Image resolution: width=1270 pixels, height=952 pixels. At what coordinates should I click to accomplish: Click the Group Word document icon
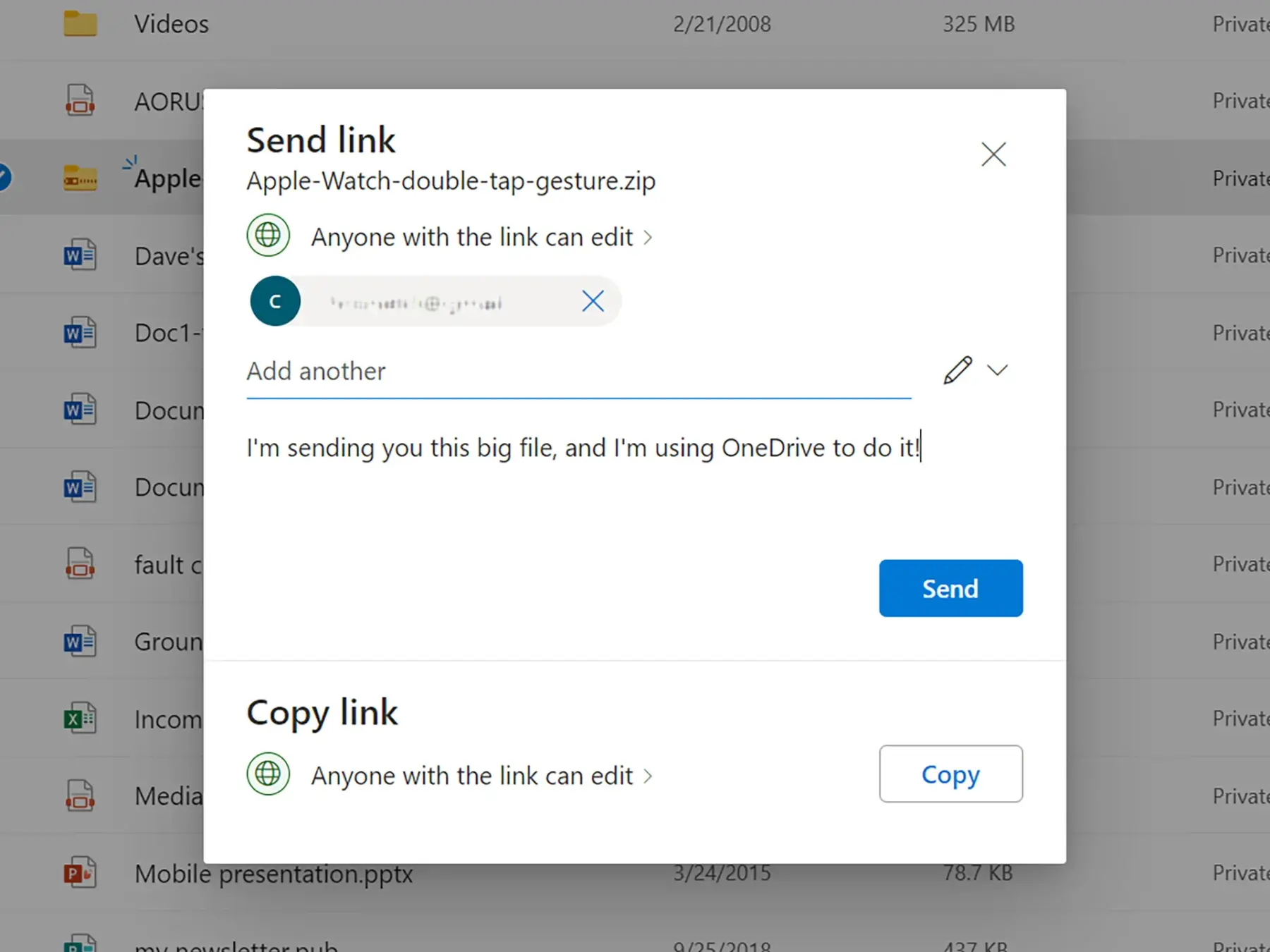[x=80, y=641]
